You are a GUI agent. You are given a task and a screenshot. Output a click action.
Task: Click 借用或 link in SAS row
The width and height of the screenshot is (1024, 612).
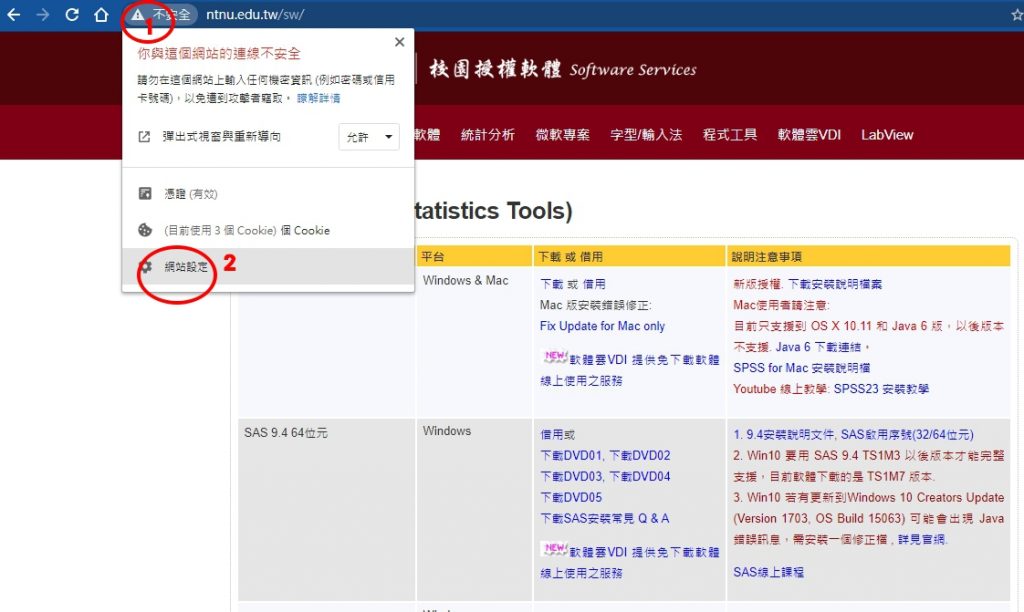coord(557,434)
